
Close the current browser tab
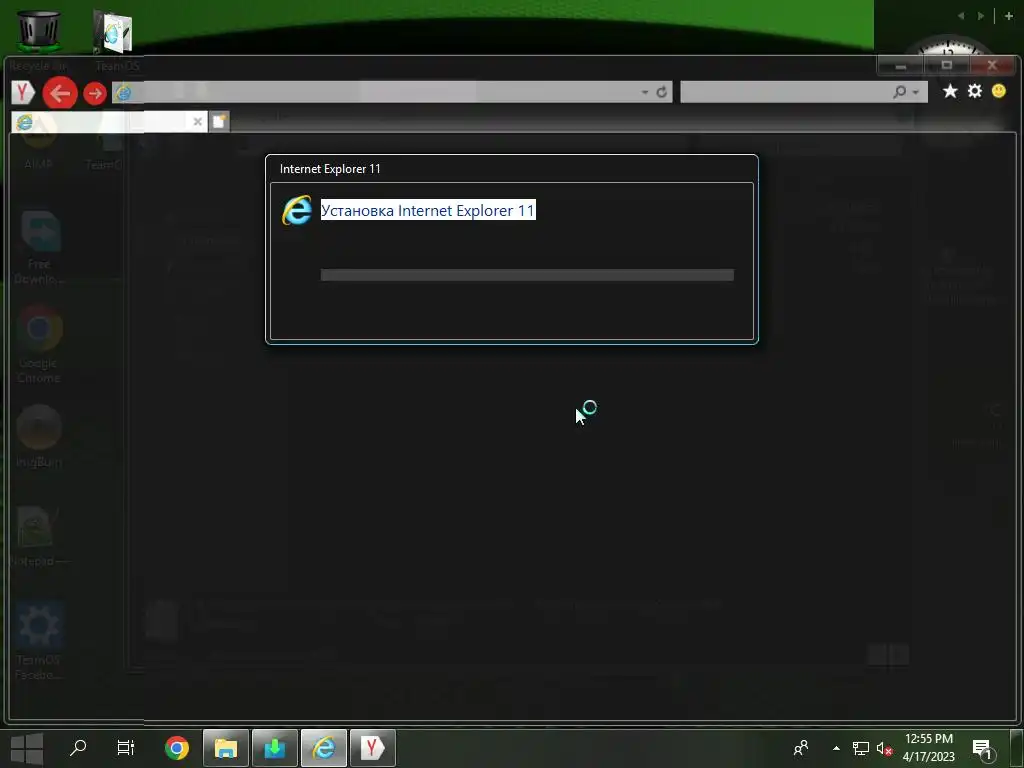coord(197,121)
